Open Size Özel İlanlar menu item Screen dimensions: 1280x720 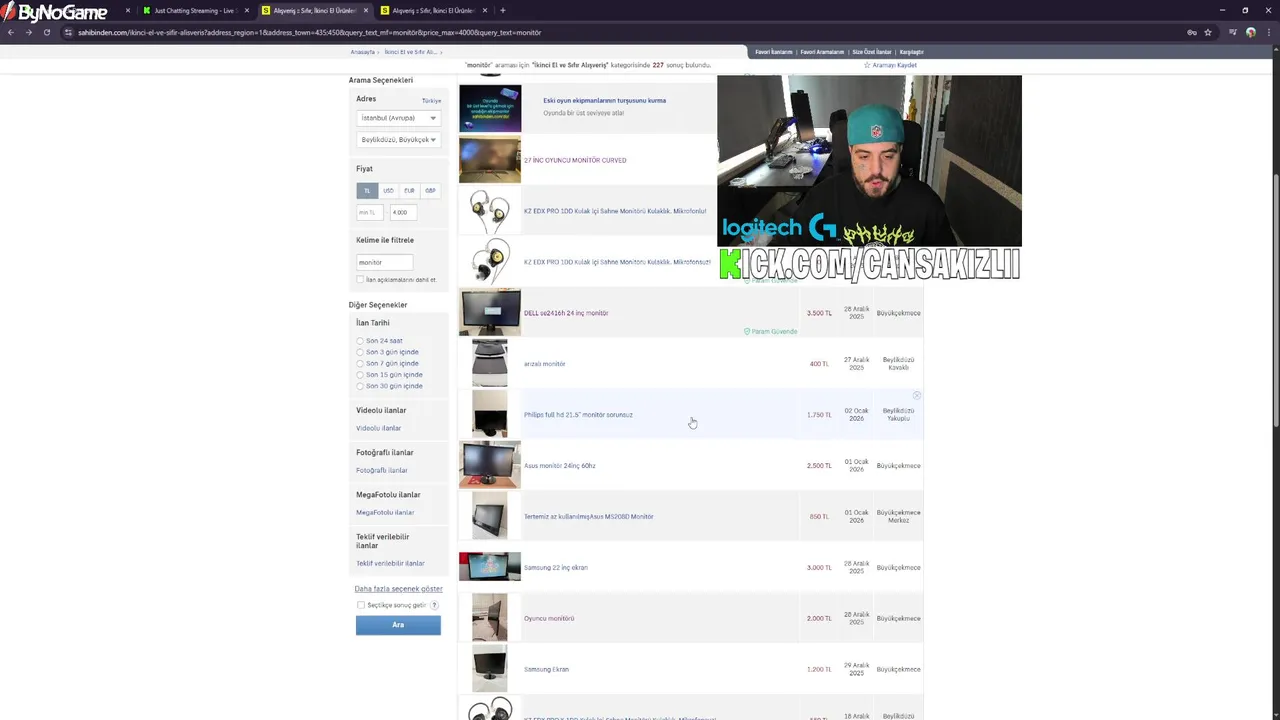pyautogui.click(x=872, y=52)
